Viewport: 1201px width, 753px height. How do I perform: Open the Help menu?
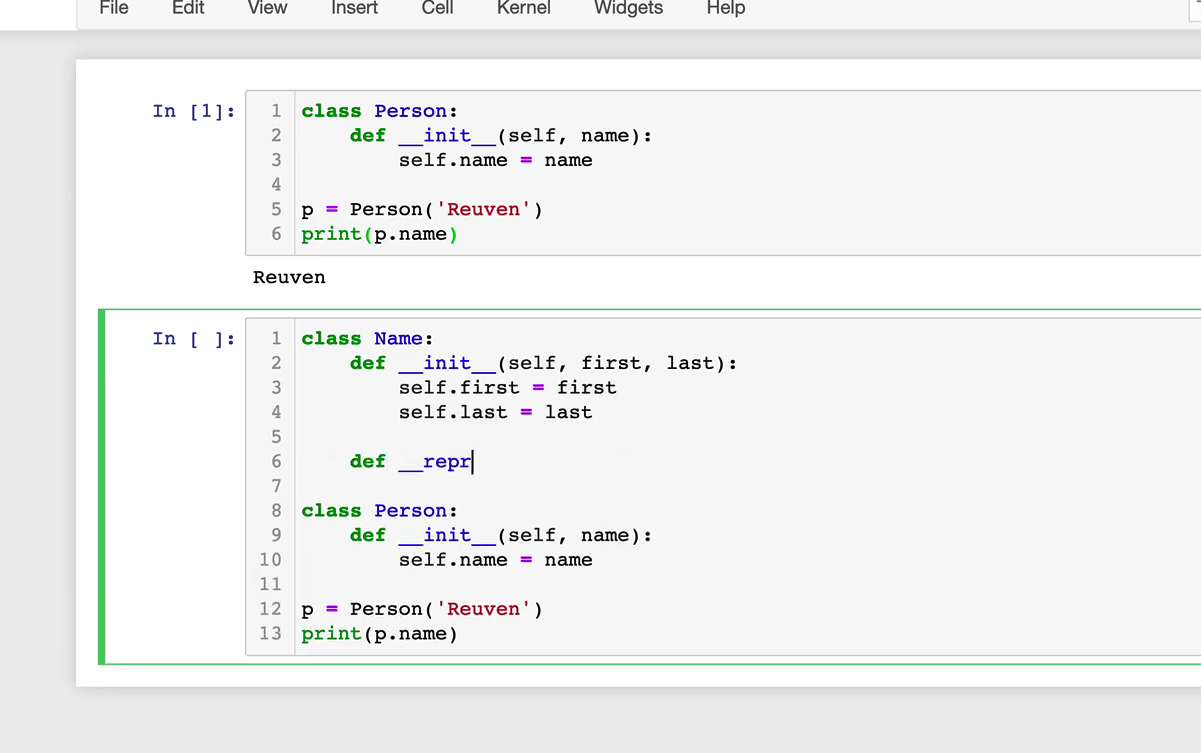[725, 9]
